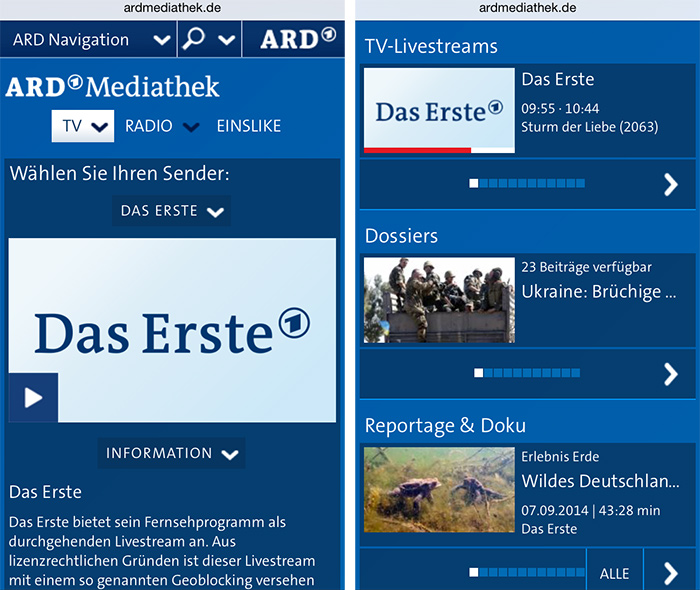Open the 'Sturm der Liebe (2063)' programme entry
The width and height of the screenshot is (700, 590).
(x=589, y=127)
